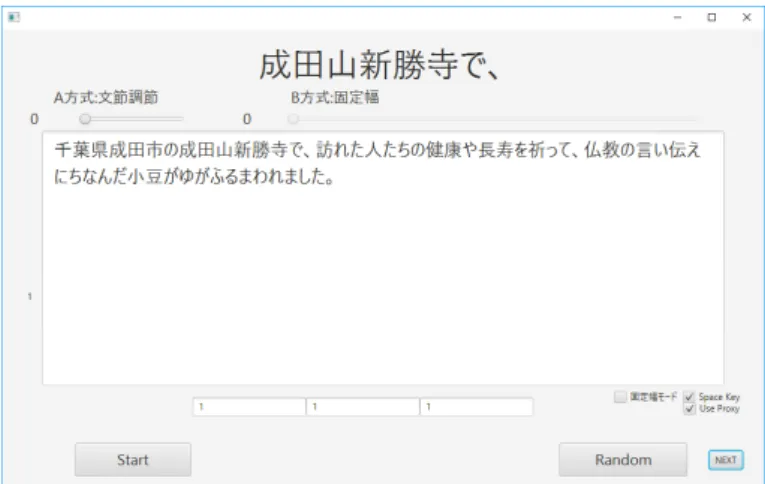Click the application icon in title bar
This screenshot has height=484, width=765.
[14, 18]
